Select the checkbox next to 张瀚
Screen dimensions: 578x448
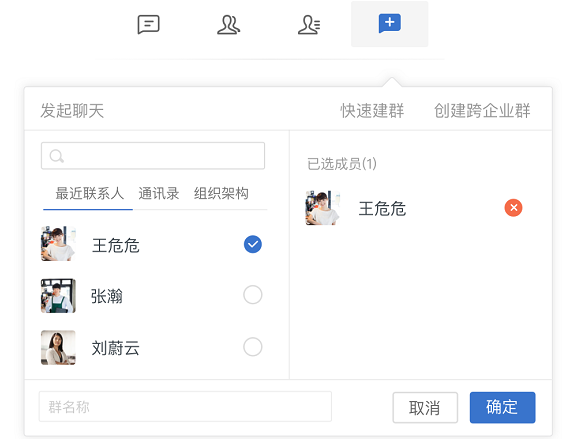tap(253, 295)
